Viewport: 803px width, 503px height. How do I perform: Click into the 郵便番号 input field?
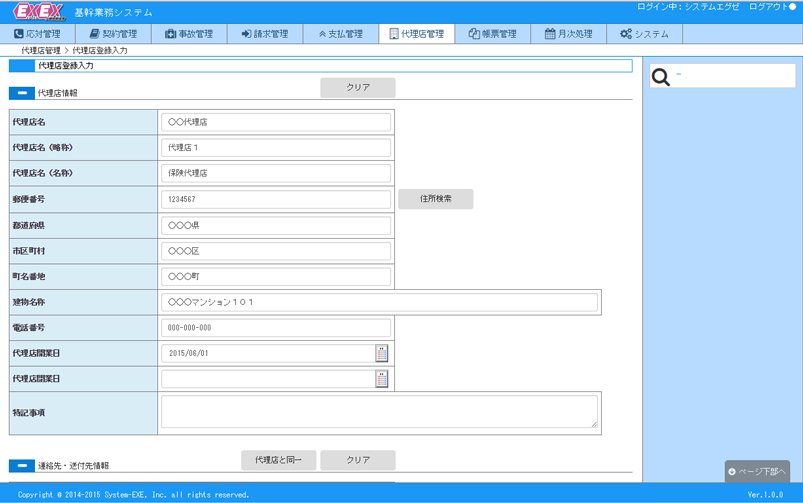(x=275, y=199)
